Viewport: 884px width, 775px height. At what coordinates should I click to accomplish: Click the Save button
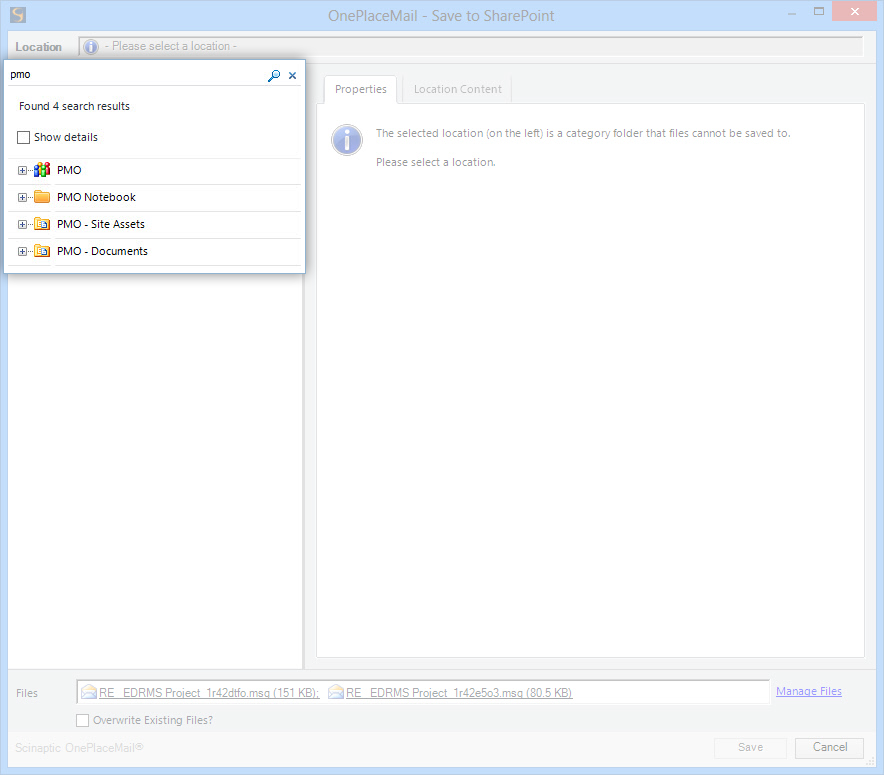point(750,747)
